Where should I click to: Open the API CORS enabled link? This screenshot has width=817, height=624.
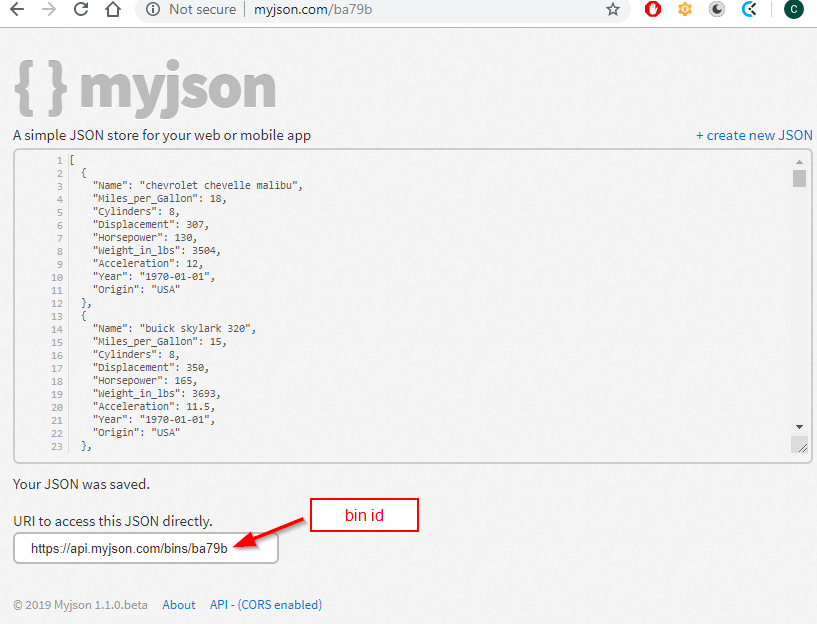pos(265,605)
